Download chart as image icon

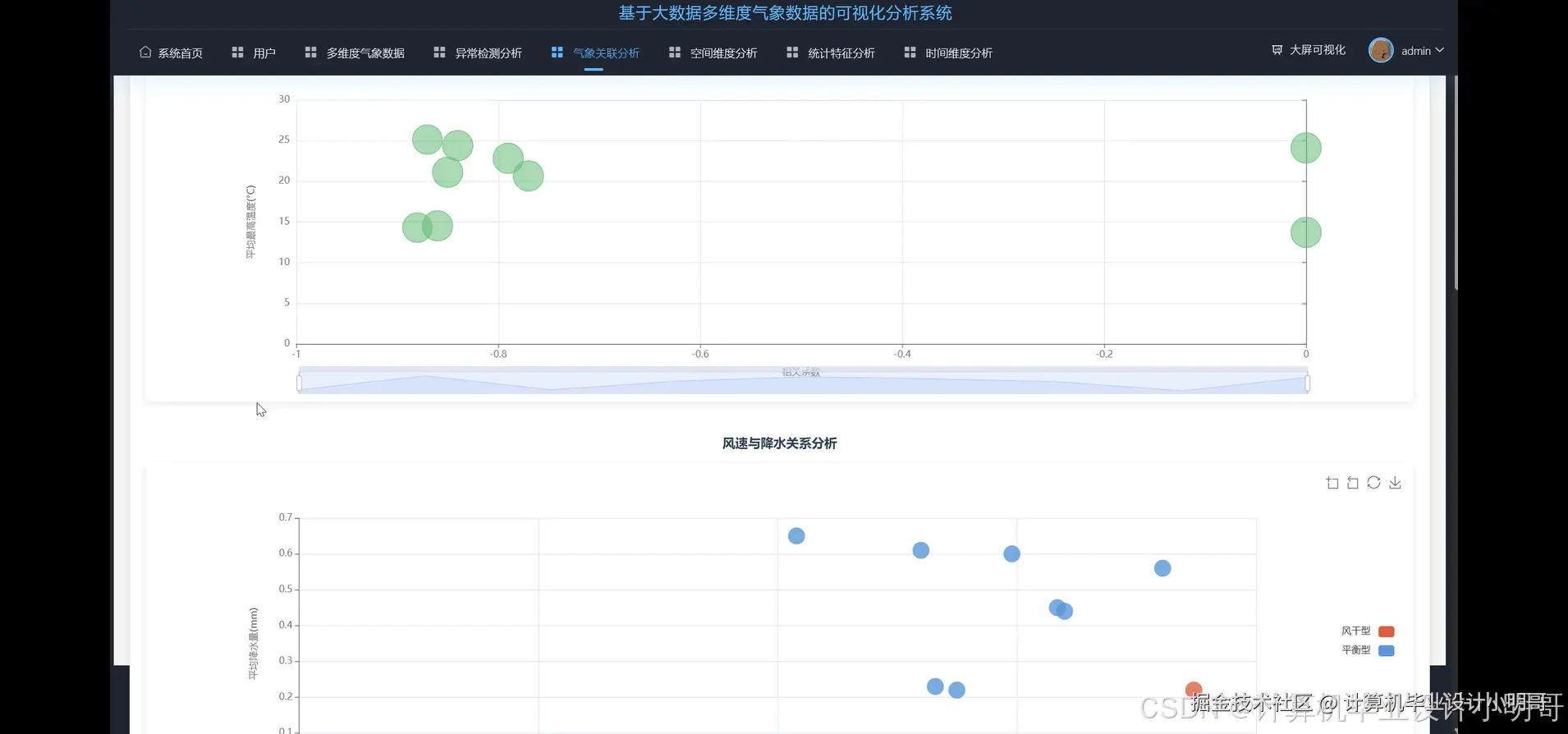click(x=1395, y=483)
